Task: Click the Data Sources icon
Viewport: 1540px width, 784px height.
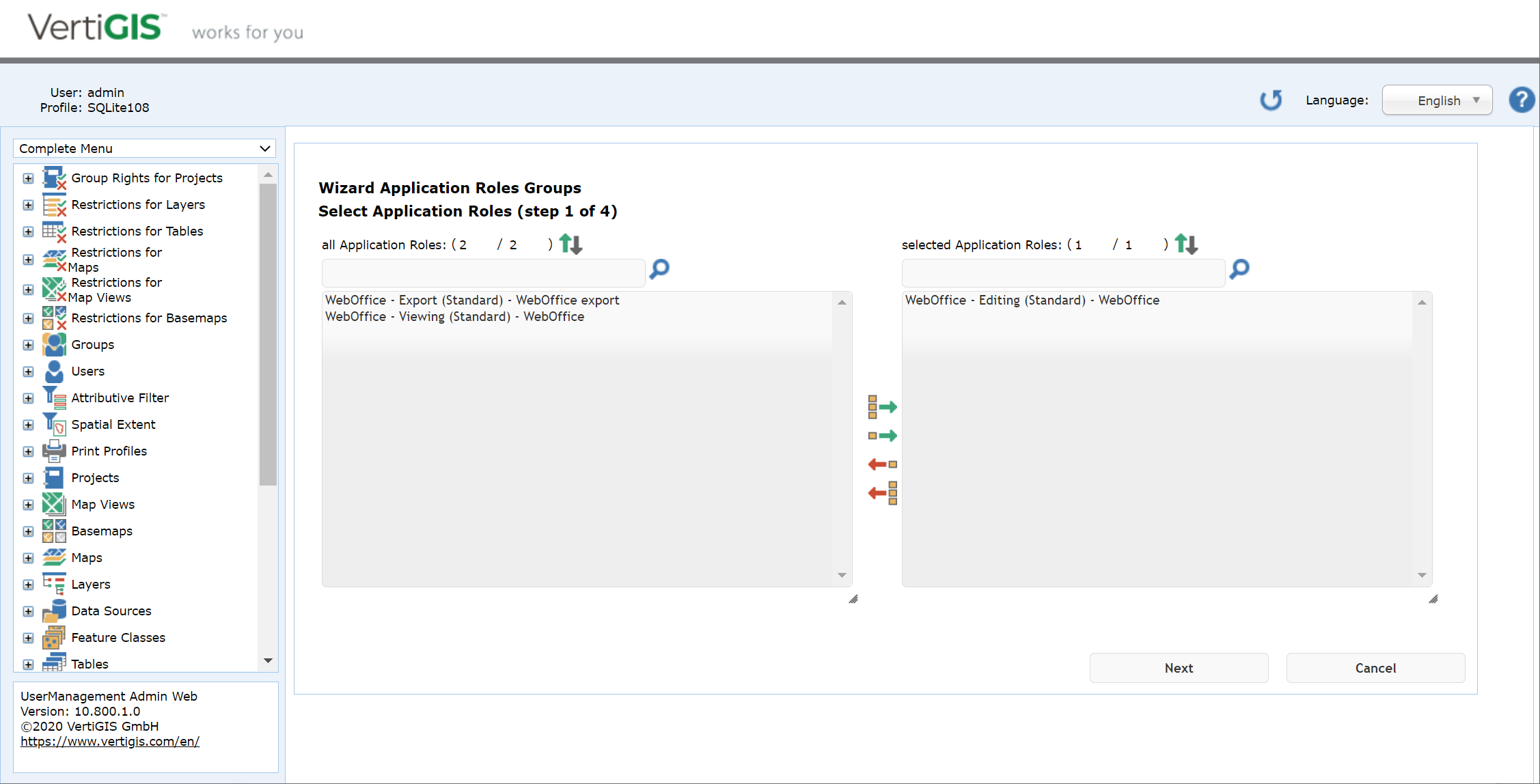Action: point(54,611)
